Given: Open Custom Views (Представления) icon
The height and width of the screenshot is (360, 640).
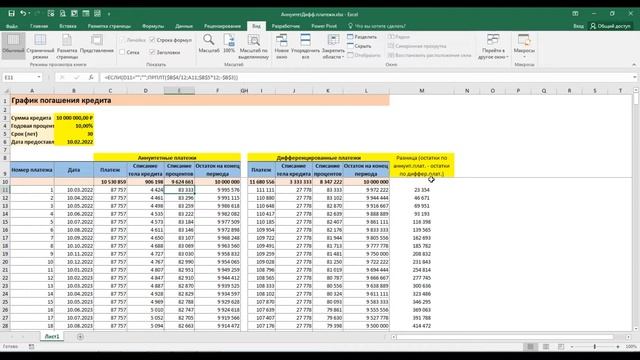Looking at the screenshot, I should pyautogui.click(x=97, y=44).
